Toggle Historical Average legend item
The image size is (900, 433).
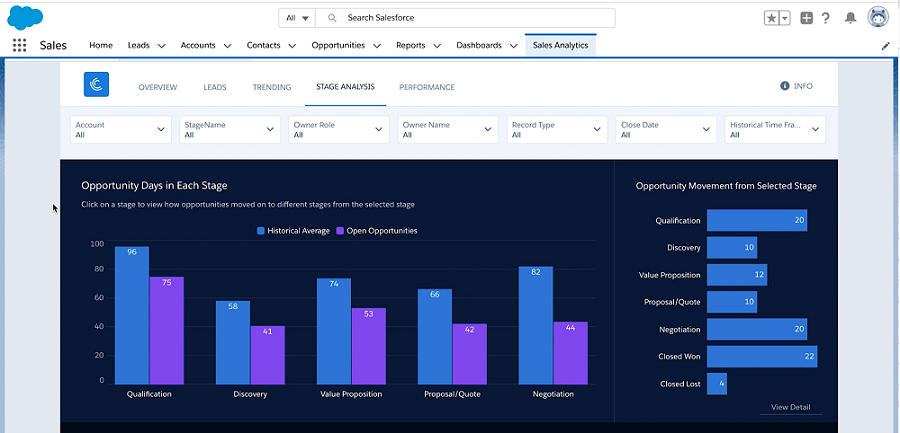point(295,231)
